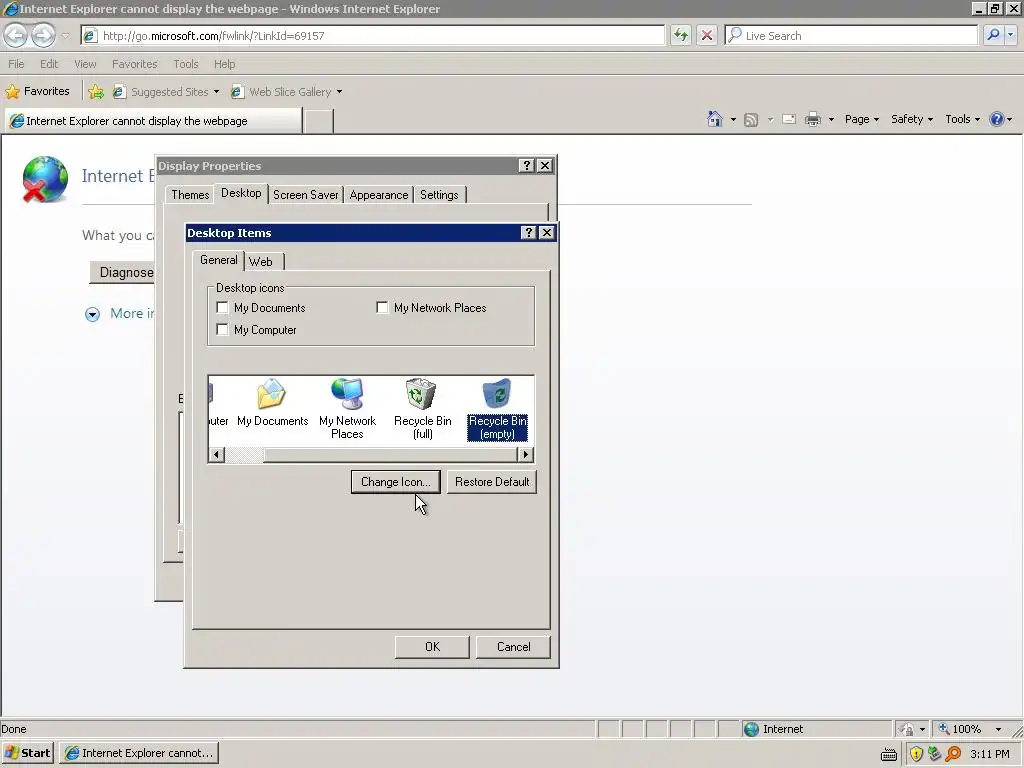Open the Tools command bar dropdown
1024x768 pixels.
click(x=962, y=119)
